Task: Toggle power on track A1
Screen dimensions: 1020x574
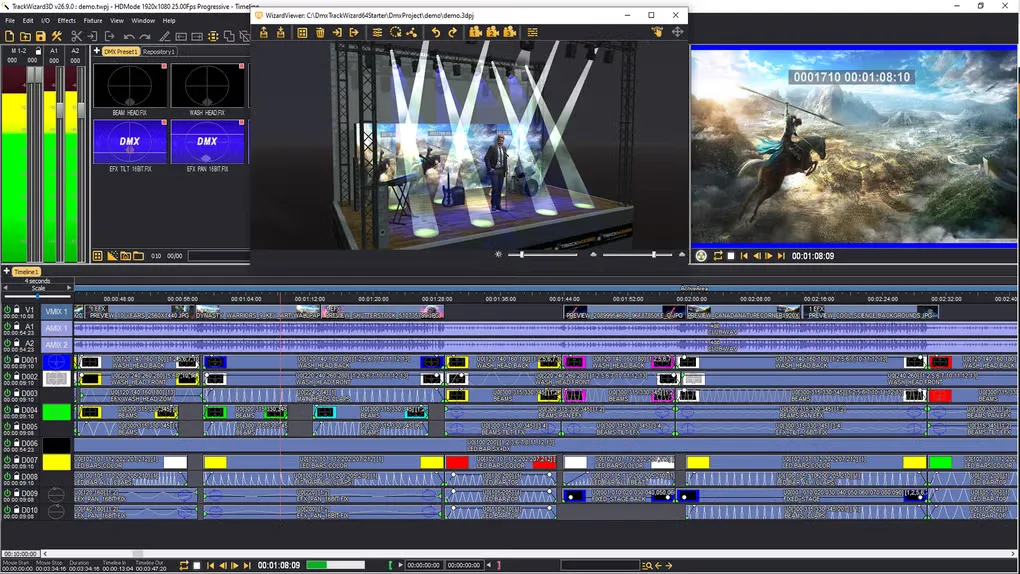Action: tap(7, 326)
